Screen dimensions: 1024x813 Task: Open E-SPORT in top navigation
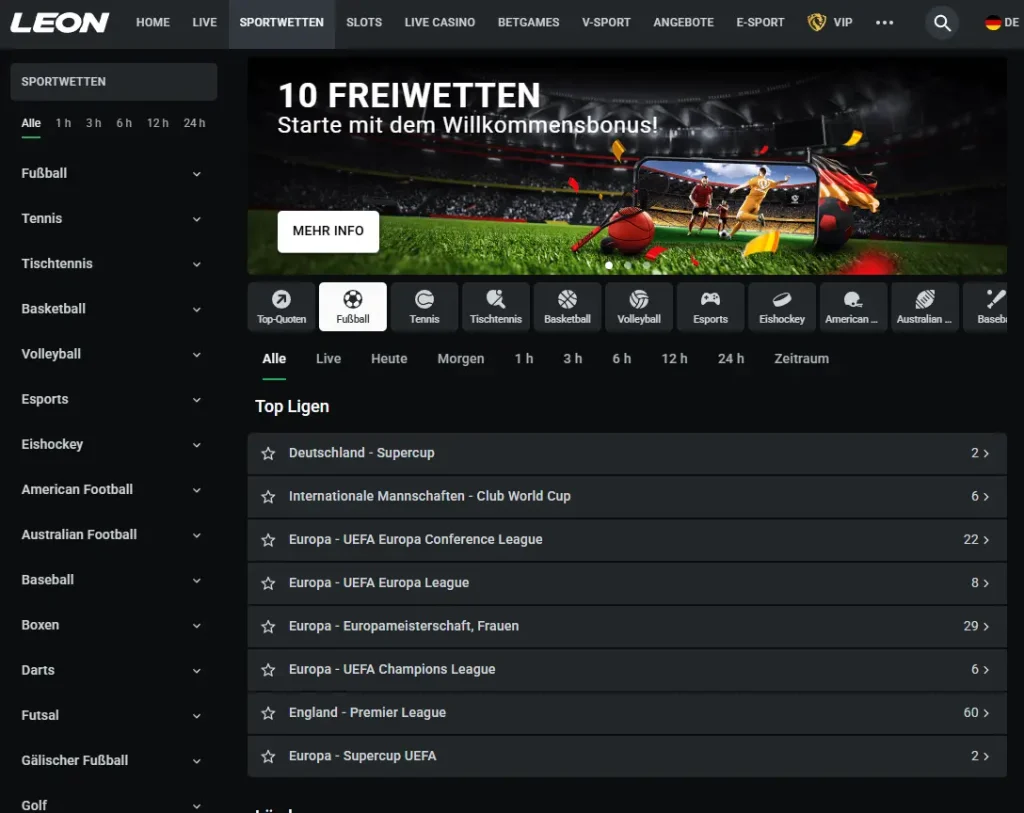760,23
